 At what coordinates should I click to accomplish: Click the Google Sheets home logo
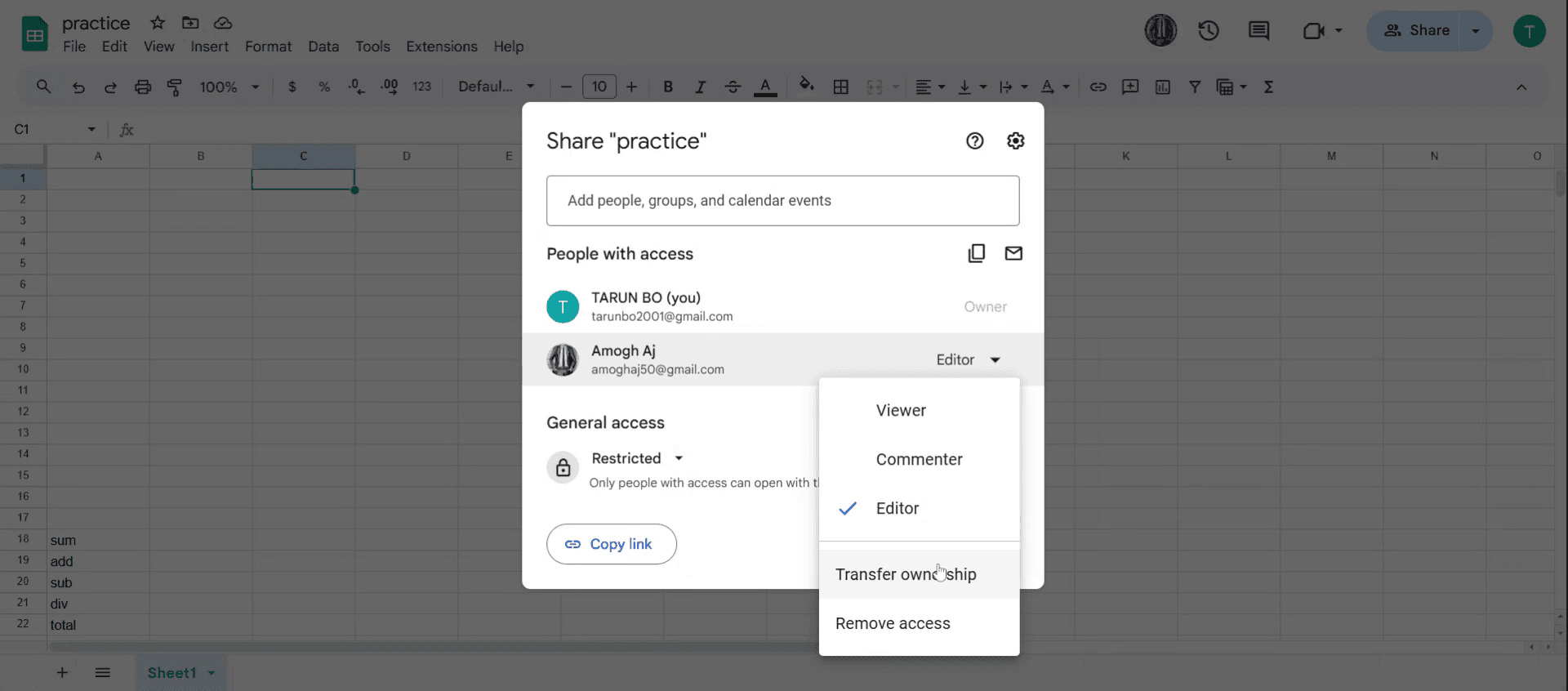(x=34, y=34)
